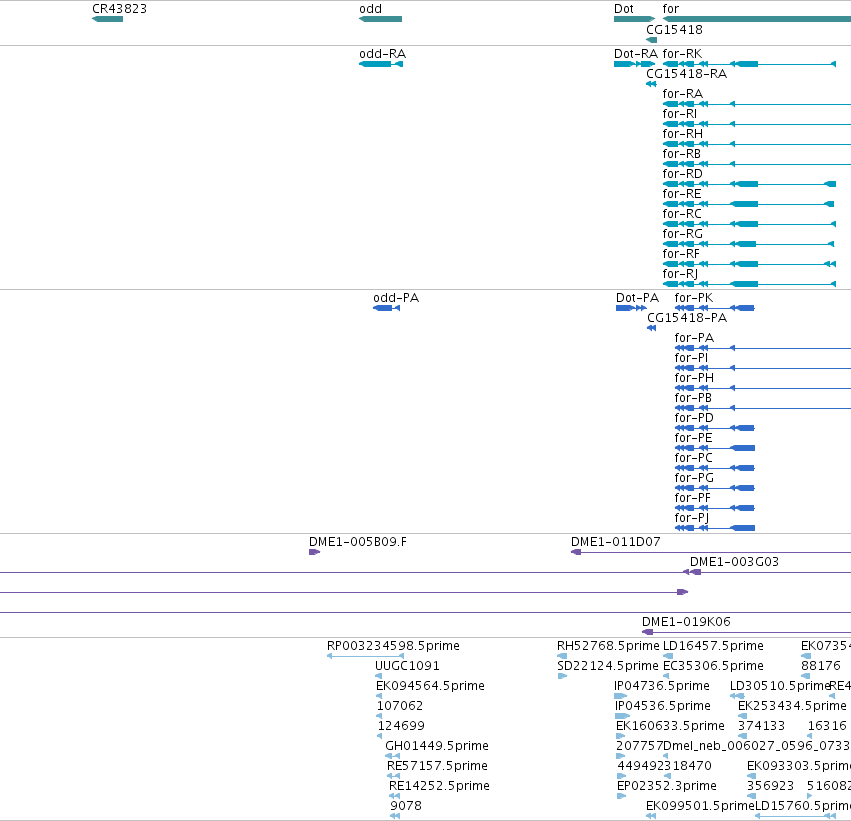Image resolution: width=851 pixels, height=821 pixels.
Task: Click the LD16457.5prime EST label
Action: click(x=713, y=646)
